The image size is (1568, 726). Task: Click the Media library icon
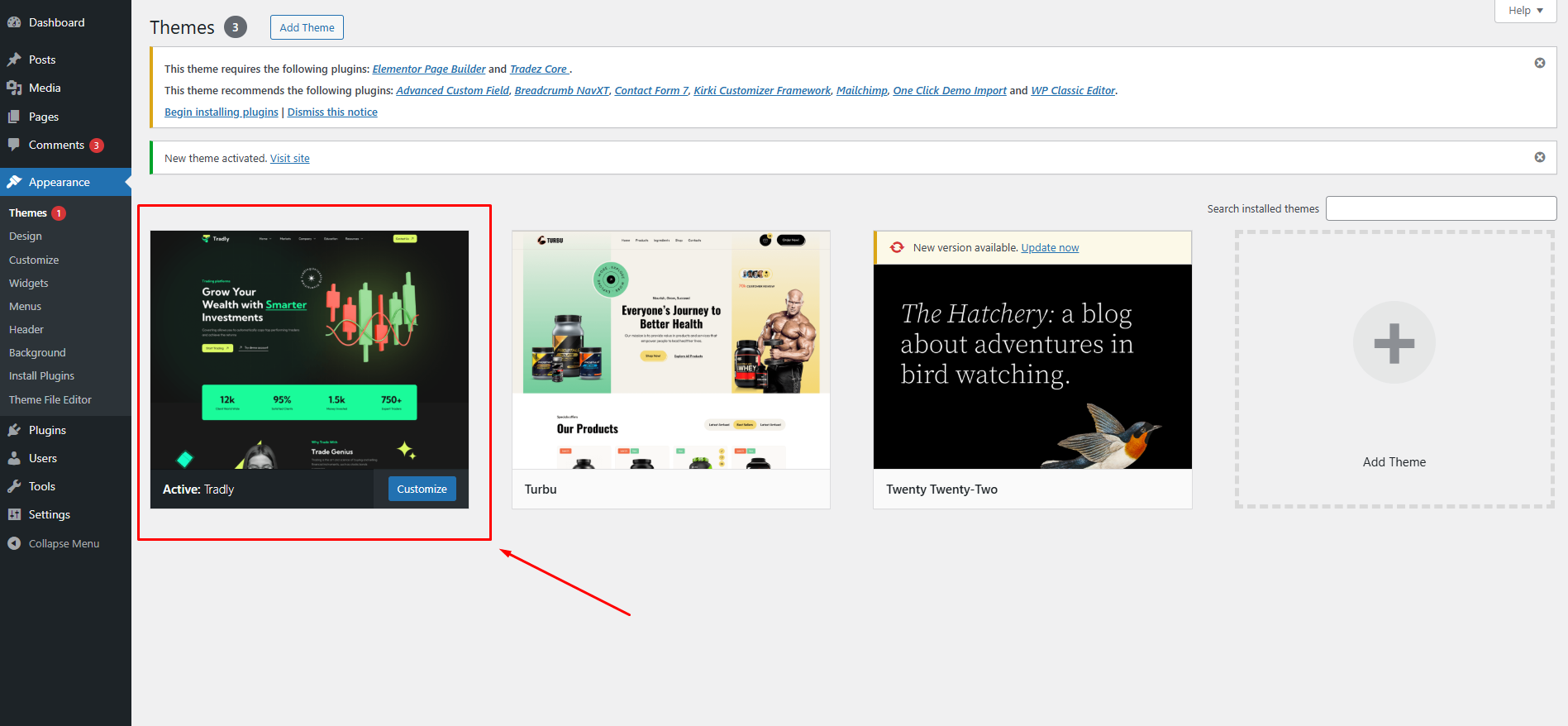(x=14, y=88)
